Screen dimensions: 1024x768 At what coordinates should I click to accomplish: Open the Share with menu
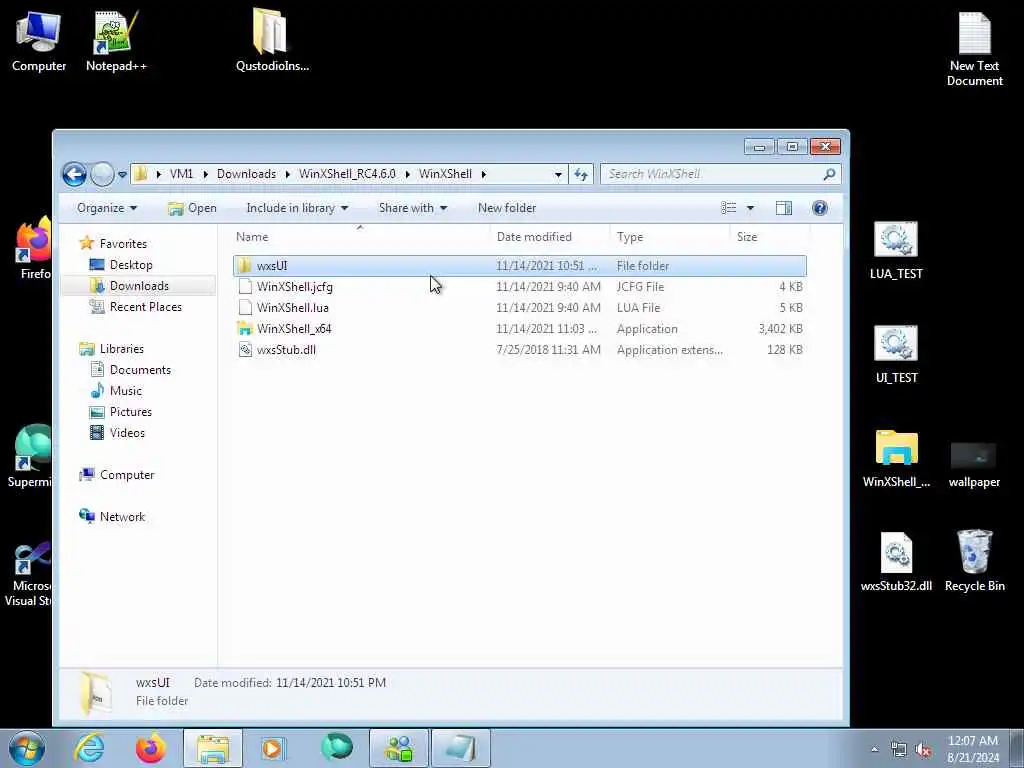click(x=413, y=208)
